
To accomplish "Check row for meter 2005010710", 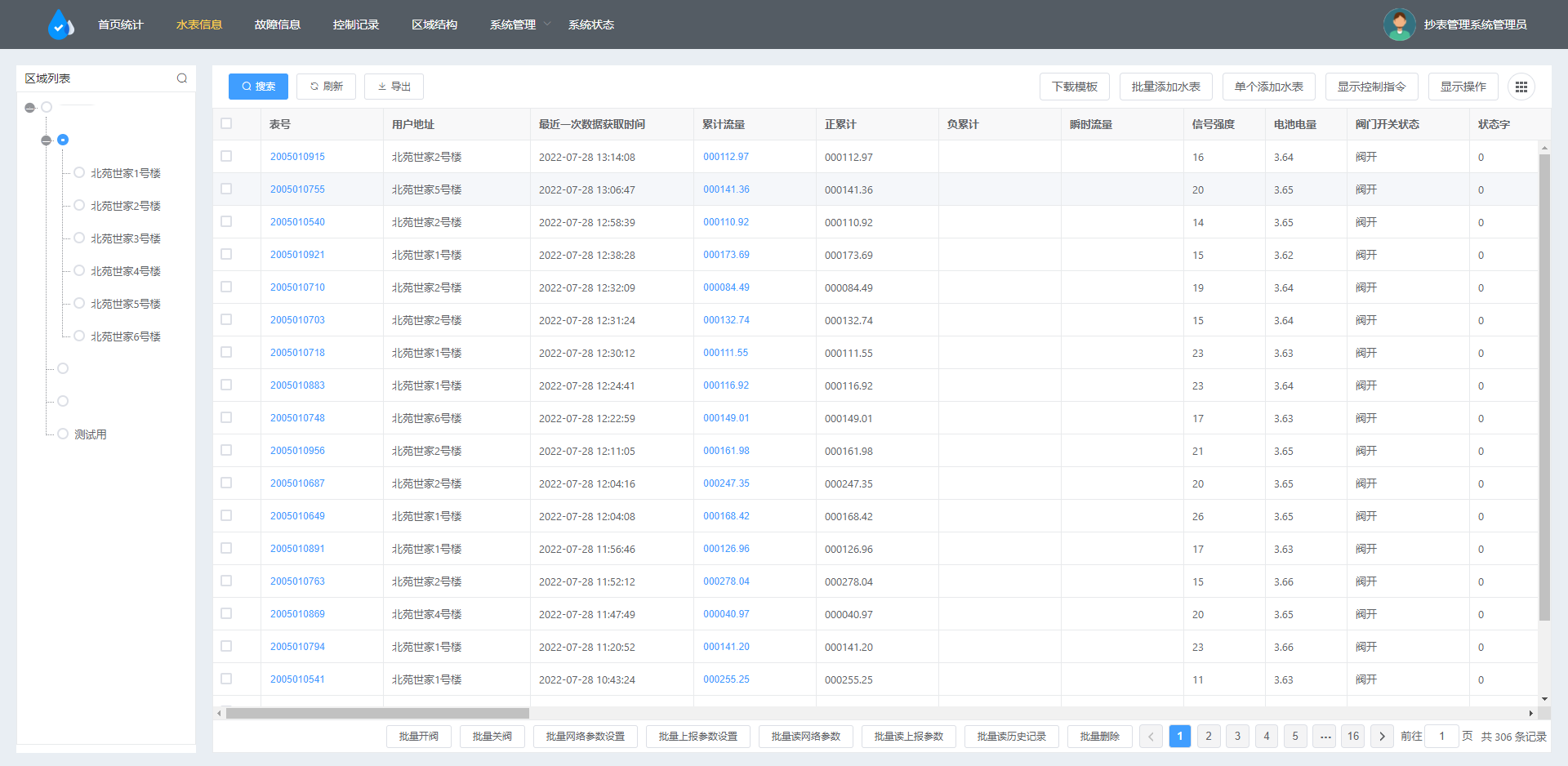I will tap(226, 287).
